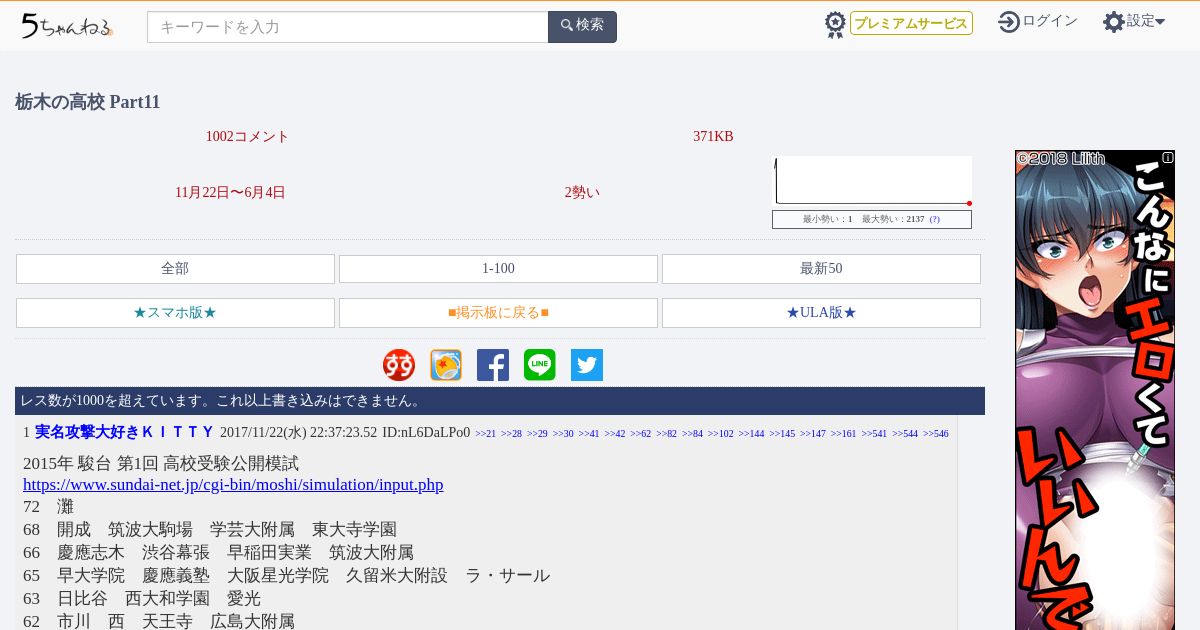
Task: Open the sundai-net.jp simulation link
Action: click(233, 485)
